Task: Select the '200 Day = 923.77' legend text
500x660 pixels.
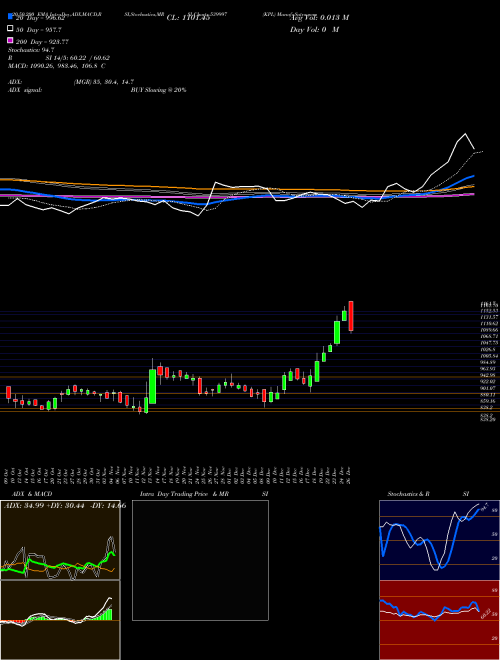Action: pos(42,42)
